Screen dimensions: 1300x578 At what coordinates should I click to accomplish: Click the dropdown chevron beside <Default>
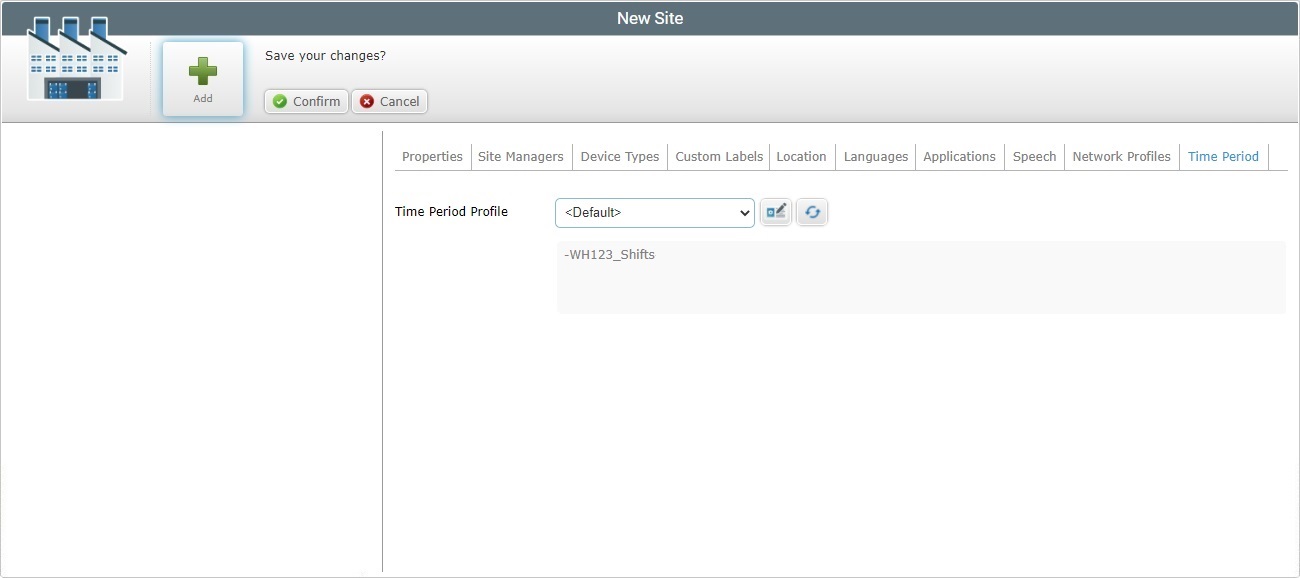pyautogui.click(x=742, y=212)
